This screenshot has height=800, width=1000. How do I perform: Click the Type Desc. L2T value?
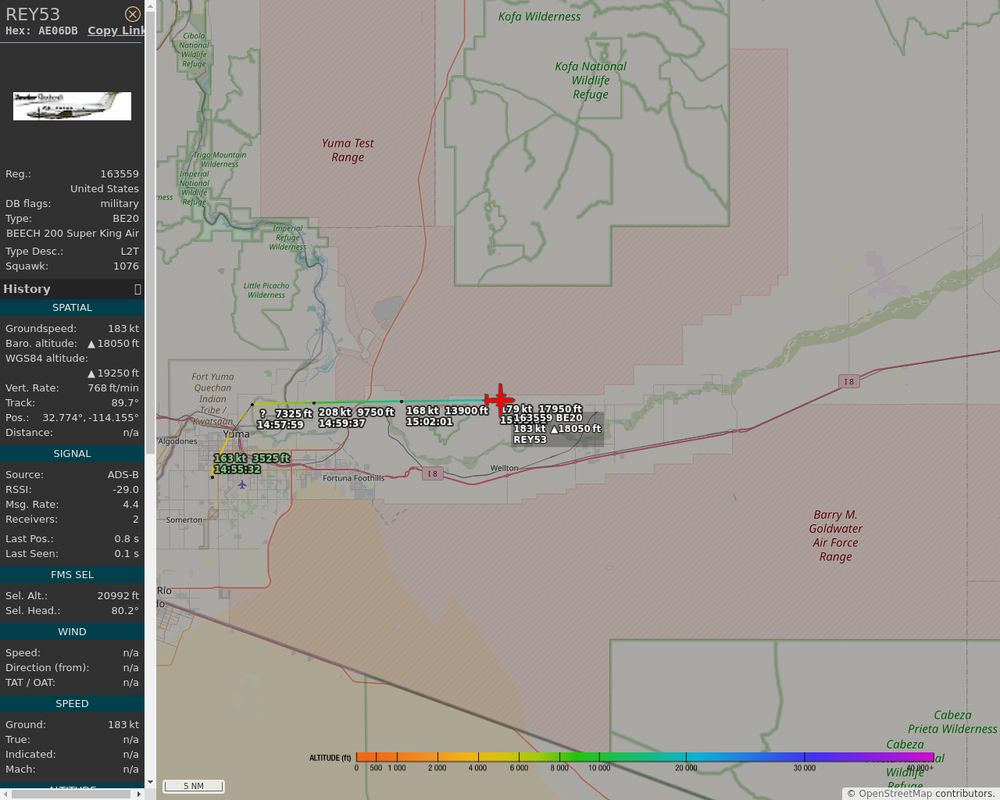(x=129, y=251)
